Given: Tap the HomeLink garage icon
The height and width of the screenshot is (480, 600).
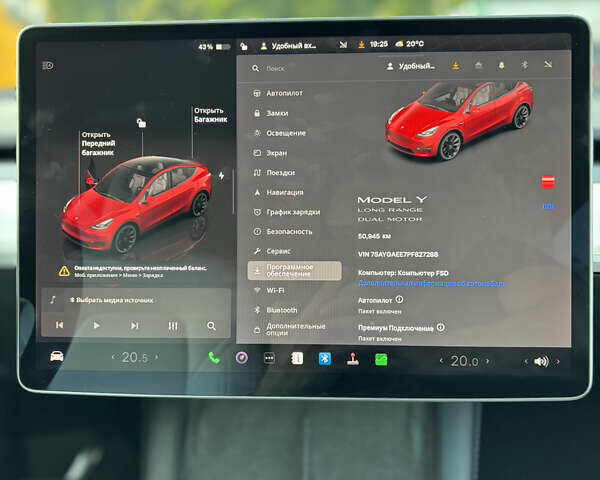Looking at the screenshot, I should [478, 65].
